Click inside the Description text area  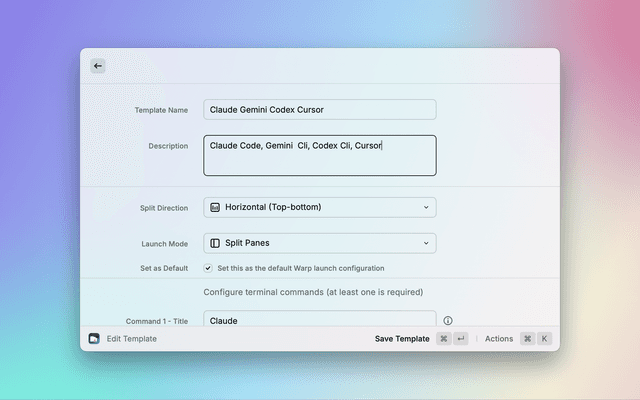[320, 157]
